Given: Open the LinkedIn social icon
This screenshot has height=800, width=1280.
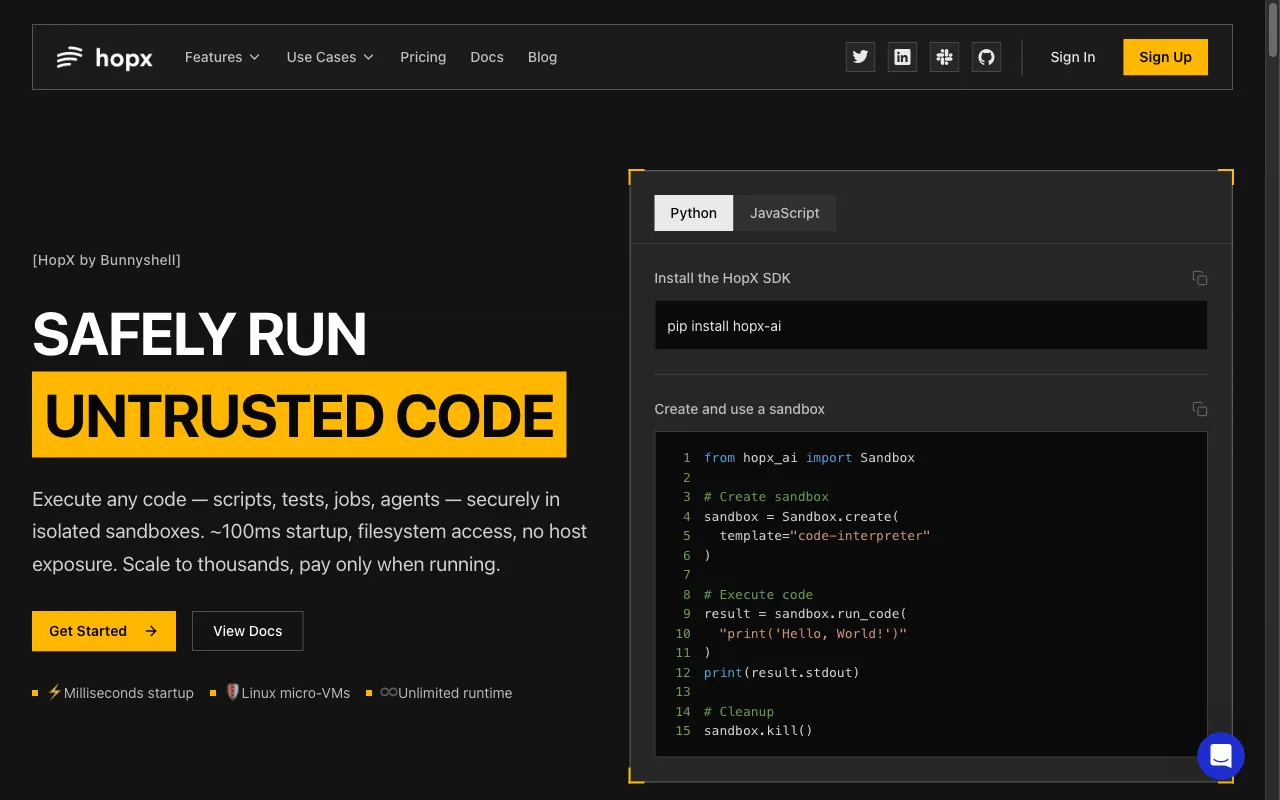Looking at the screenshot, I should pos(902,57).
